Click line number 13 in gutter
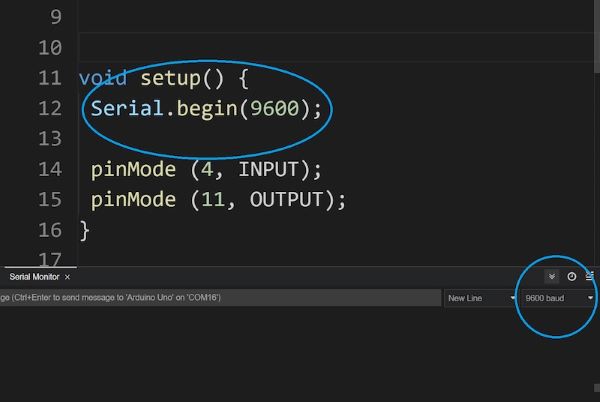The image size is (600, 402). (x=50, y=139)
